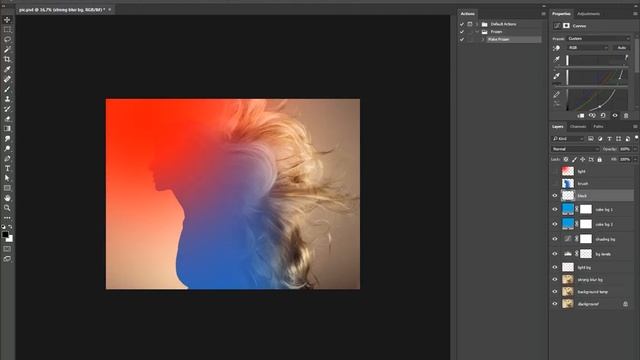Open the layer blend mode Normal dropdown
The width and height of the screenshot is (640, 360).
[575, 149]
